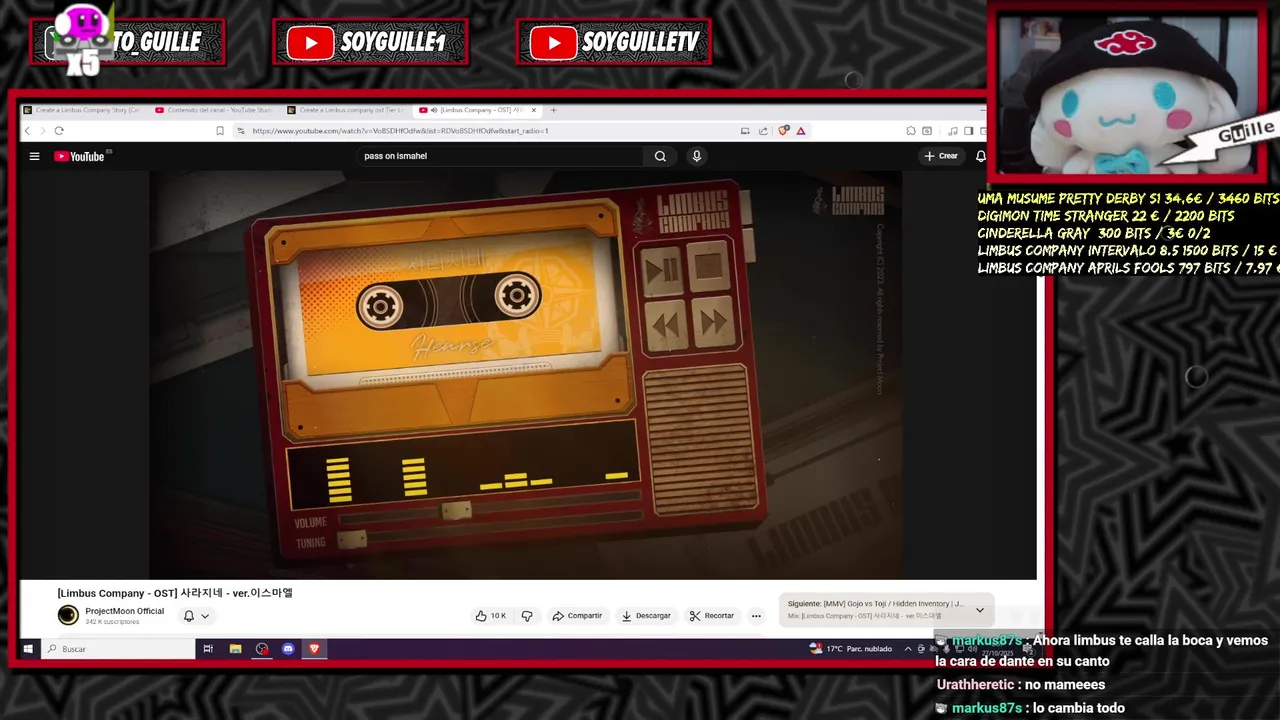This screenshot has width=1280, height=720.
Task: Like the video with thumbs up
Action: tap(490, 616)
